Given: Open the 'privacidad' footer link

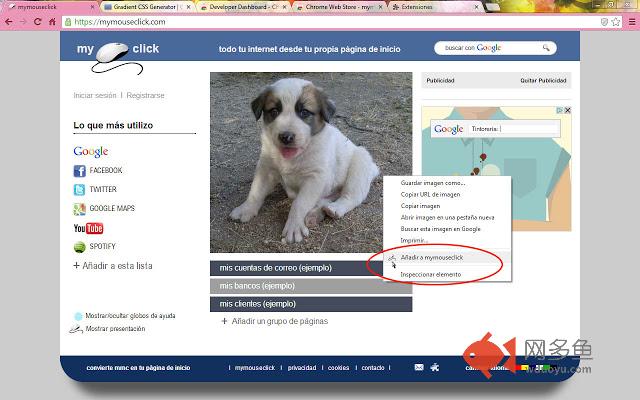Looking at the screenshot, I should click(302, 368).
